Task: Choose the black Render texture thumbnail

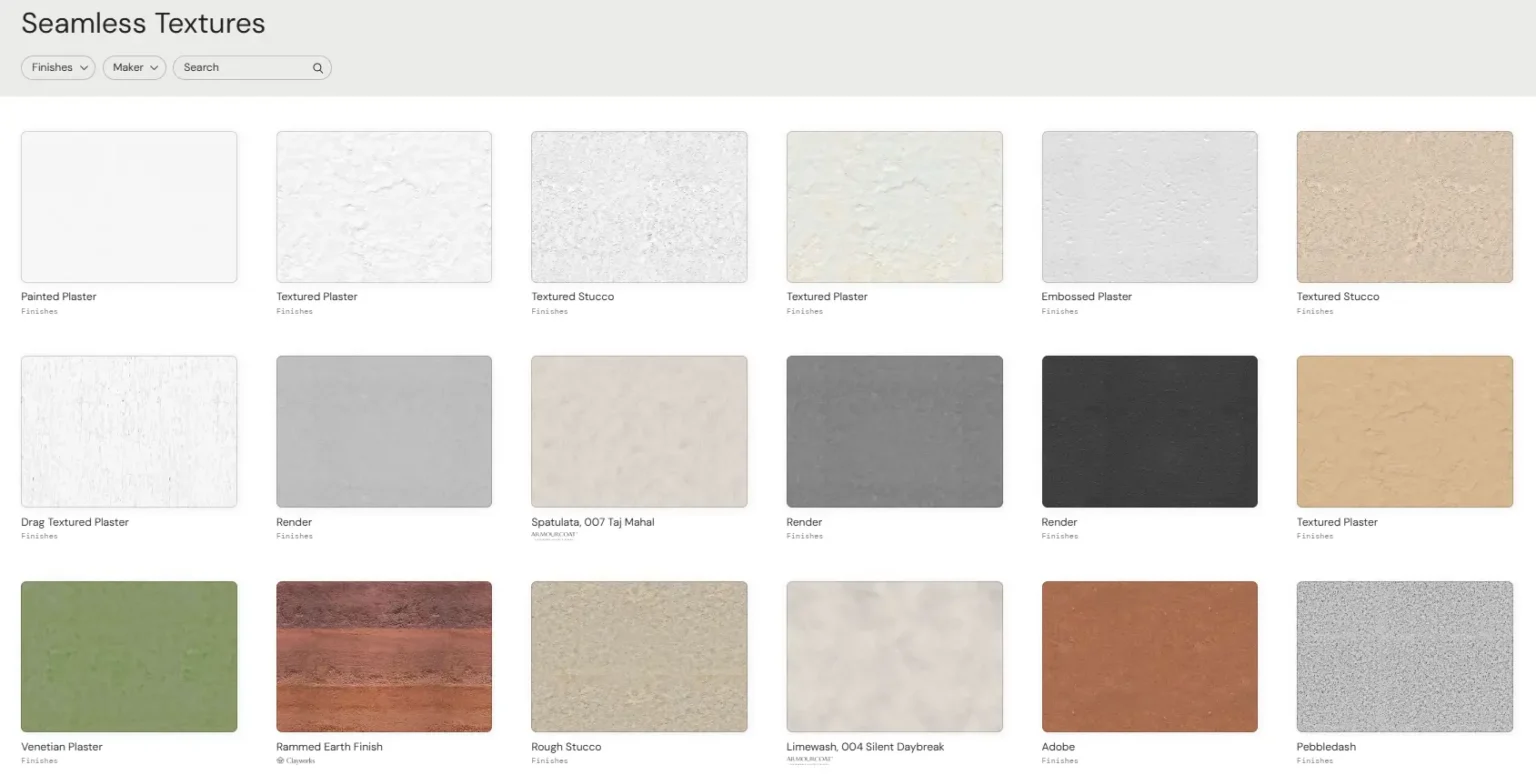Action: pos(1149,431)
